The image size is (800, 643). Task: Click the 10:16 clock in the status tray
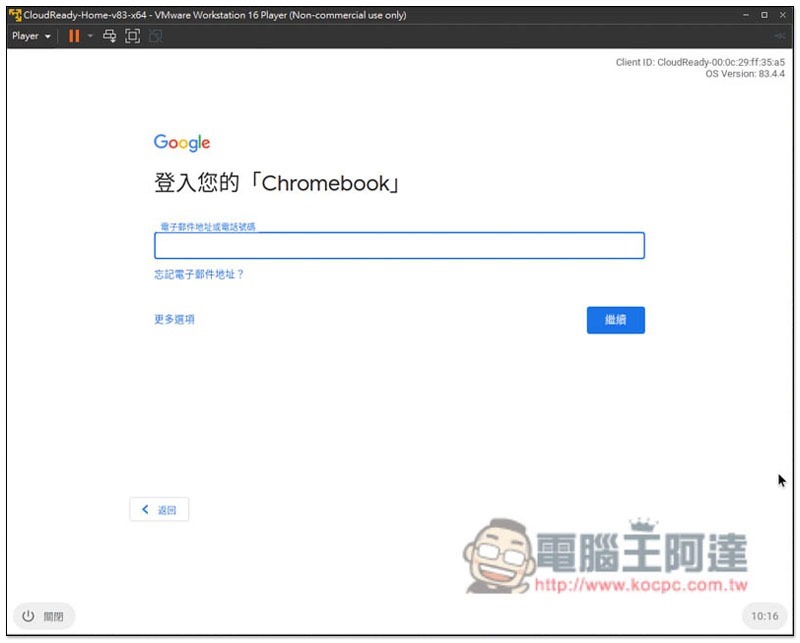click(x=765, y=616)
